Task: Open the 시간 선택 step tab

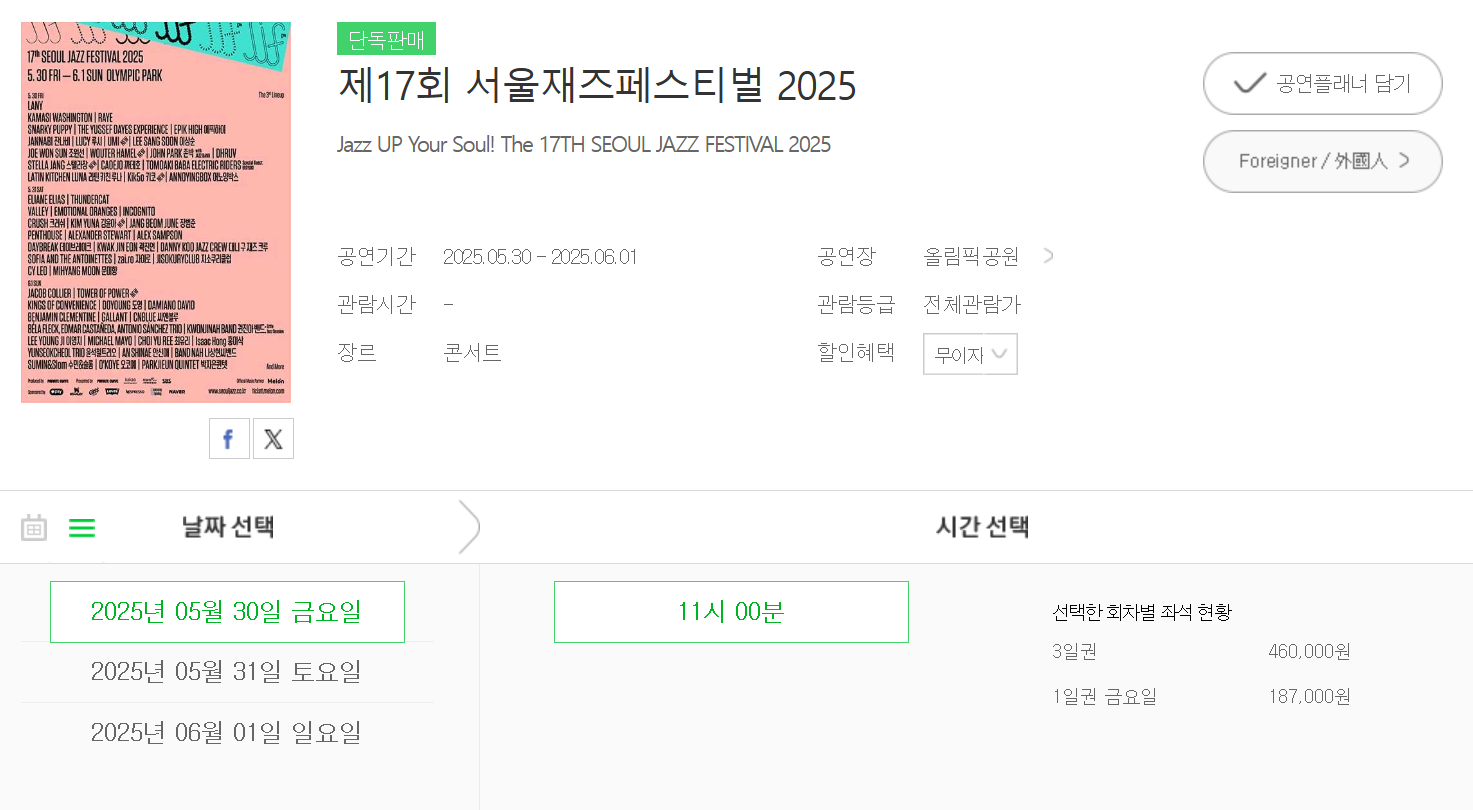Action: [x=982, y=527]
